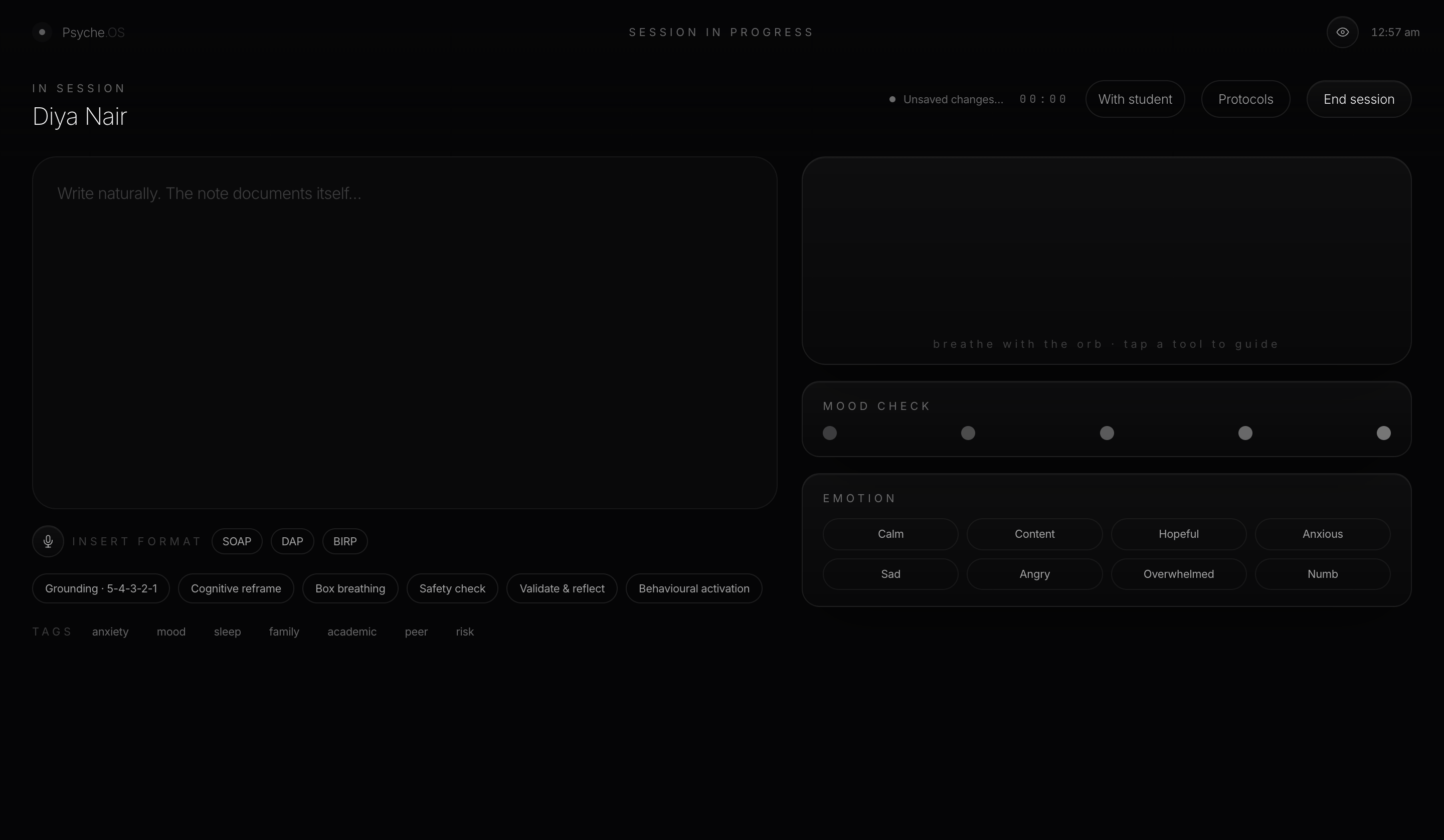Choose the Validate & reflect tool
This screenshot has height=840, width=1444.
pos(562,588)
